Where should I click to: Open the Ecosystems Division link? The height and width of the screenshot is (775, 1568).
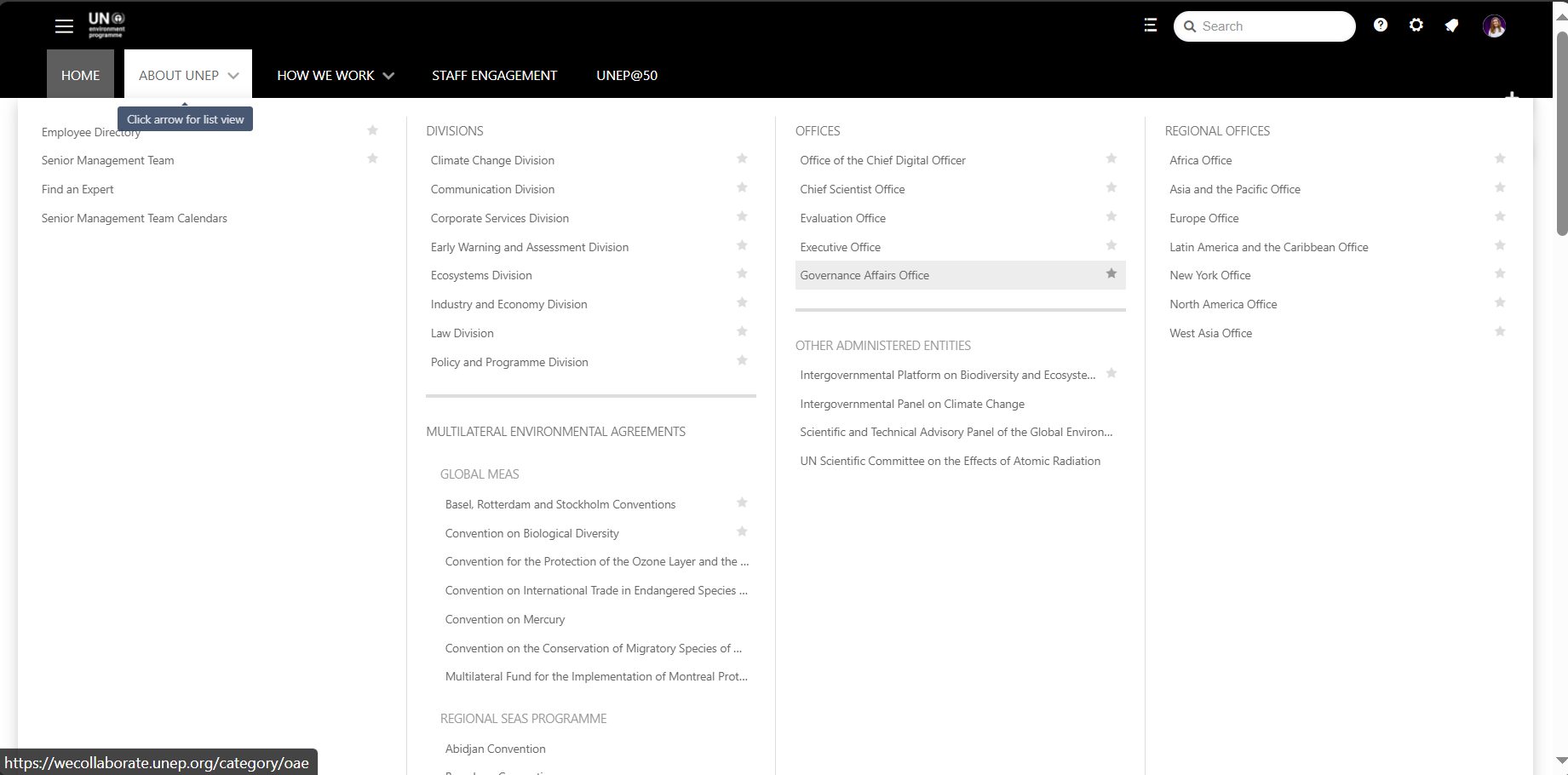pyautogui.click(x=481, y=275)
